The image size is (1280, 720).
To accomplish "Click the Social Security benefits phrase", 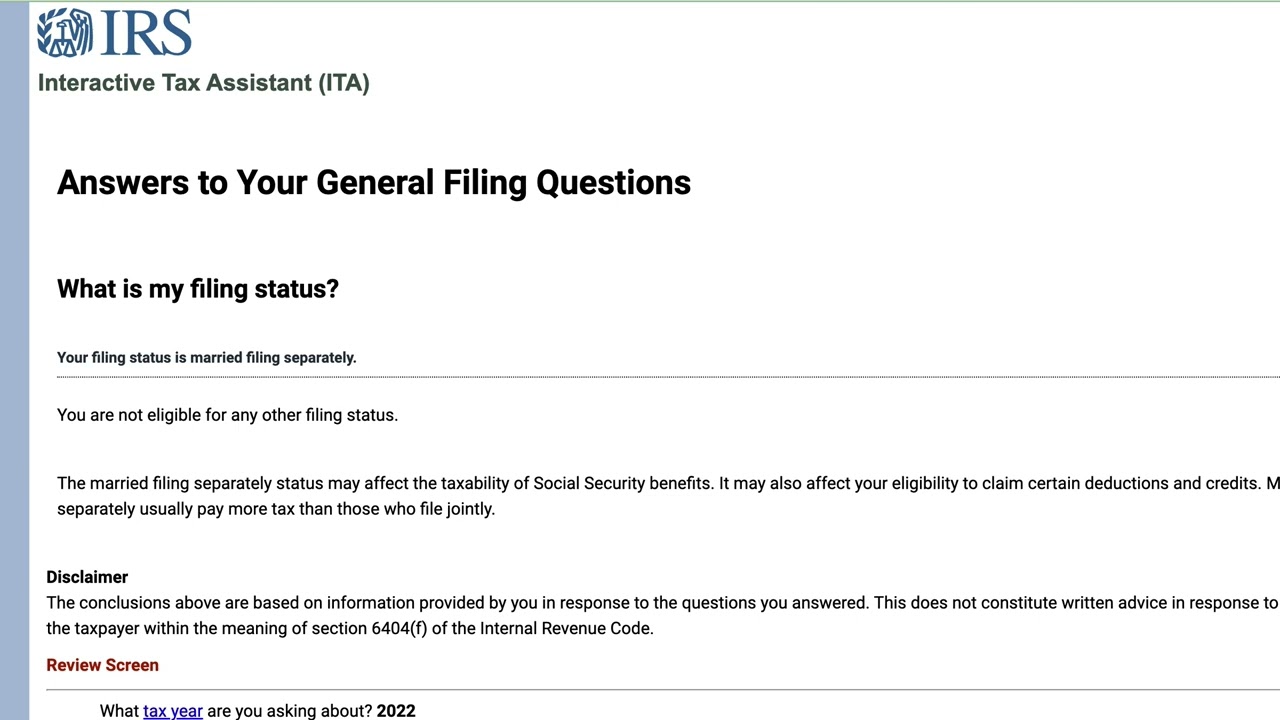I will click(x=623, y=484).
